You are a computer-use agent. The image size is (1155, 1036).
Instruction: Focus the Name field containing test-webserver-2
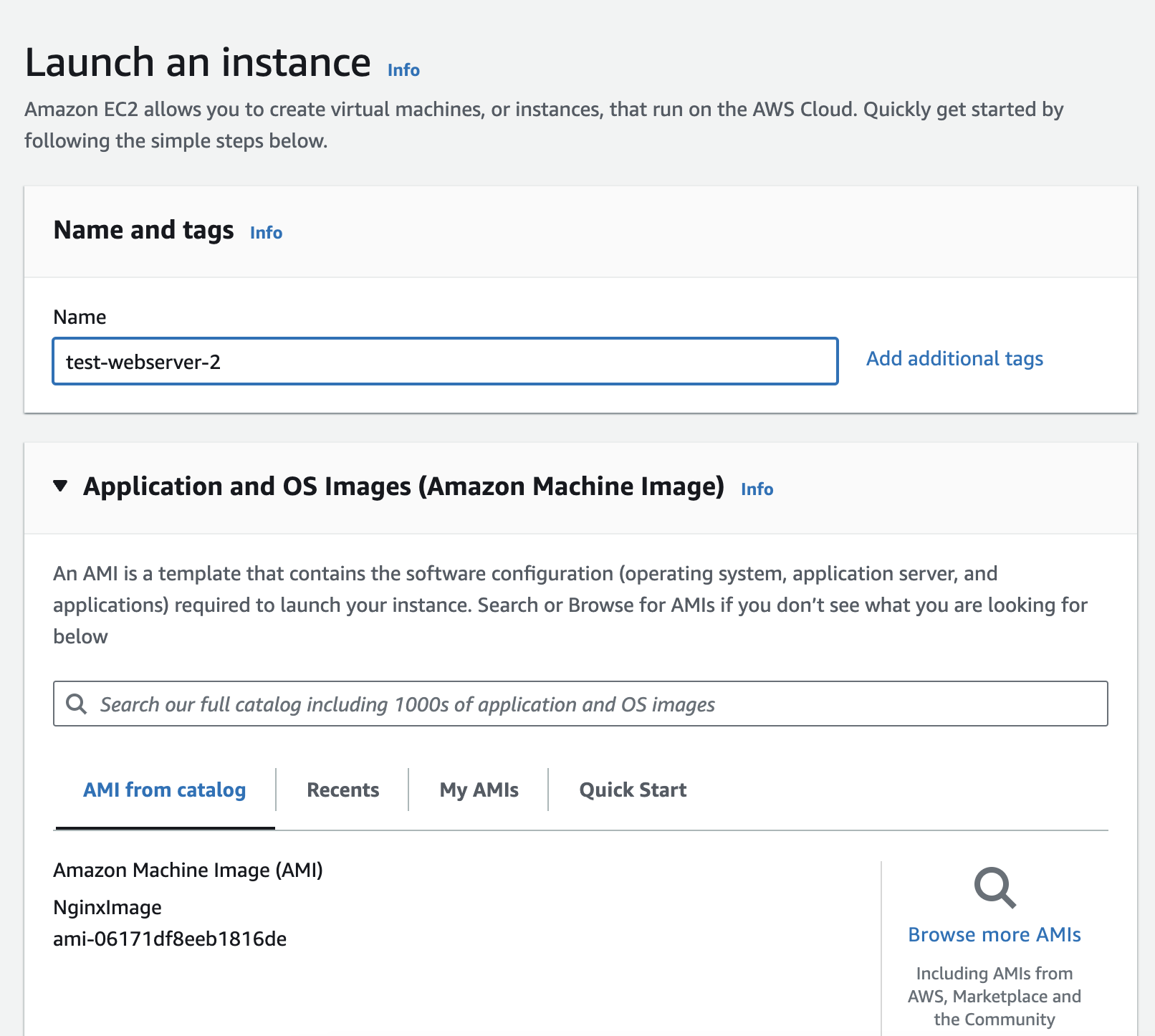pos(444,362)
